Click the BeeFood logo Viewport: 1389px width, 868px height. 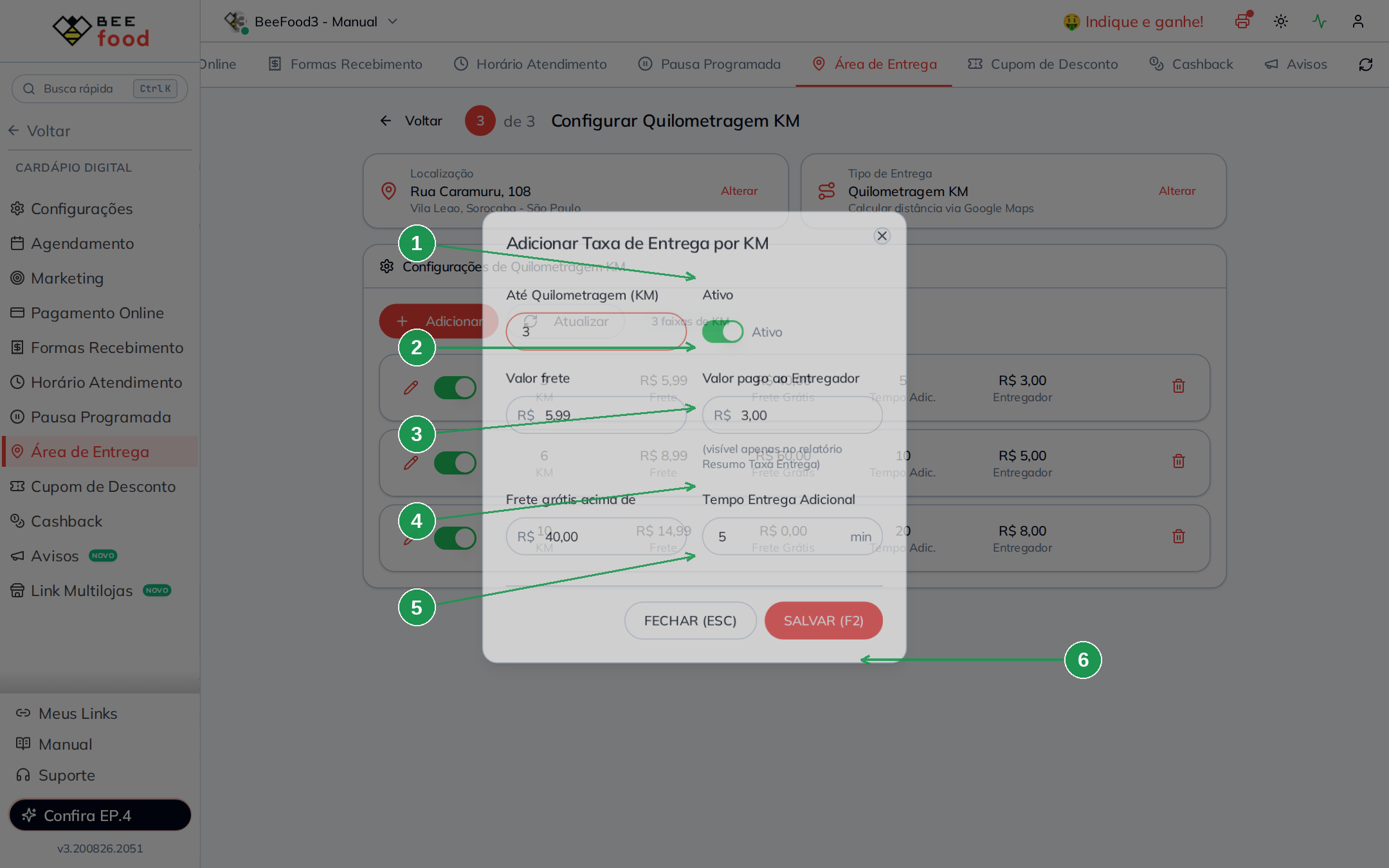(x=101, y=30)
